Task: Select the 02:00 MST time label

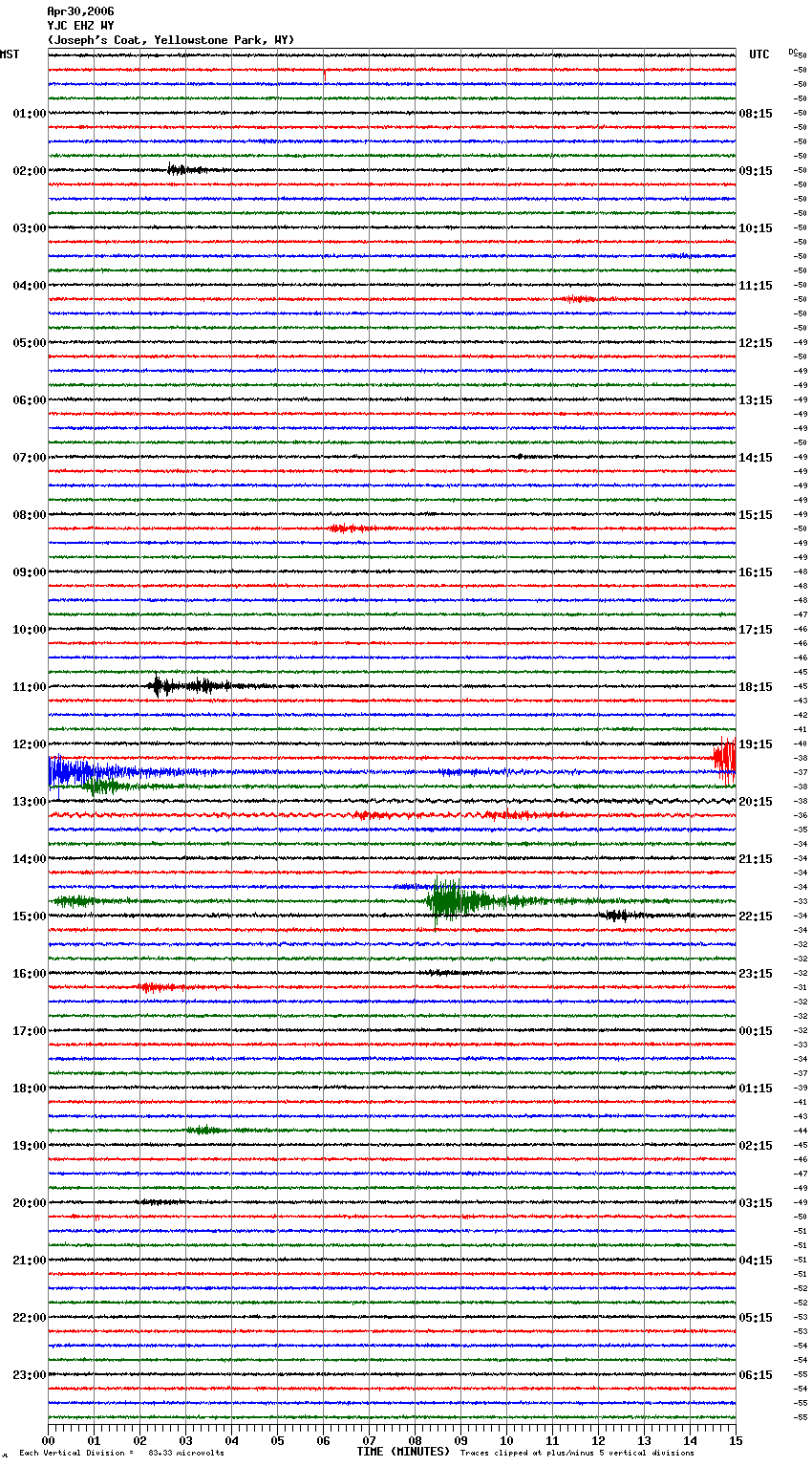Action: (29, 171)
